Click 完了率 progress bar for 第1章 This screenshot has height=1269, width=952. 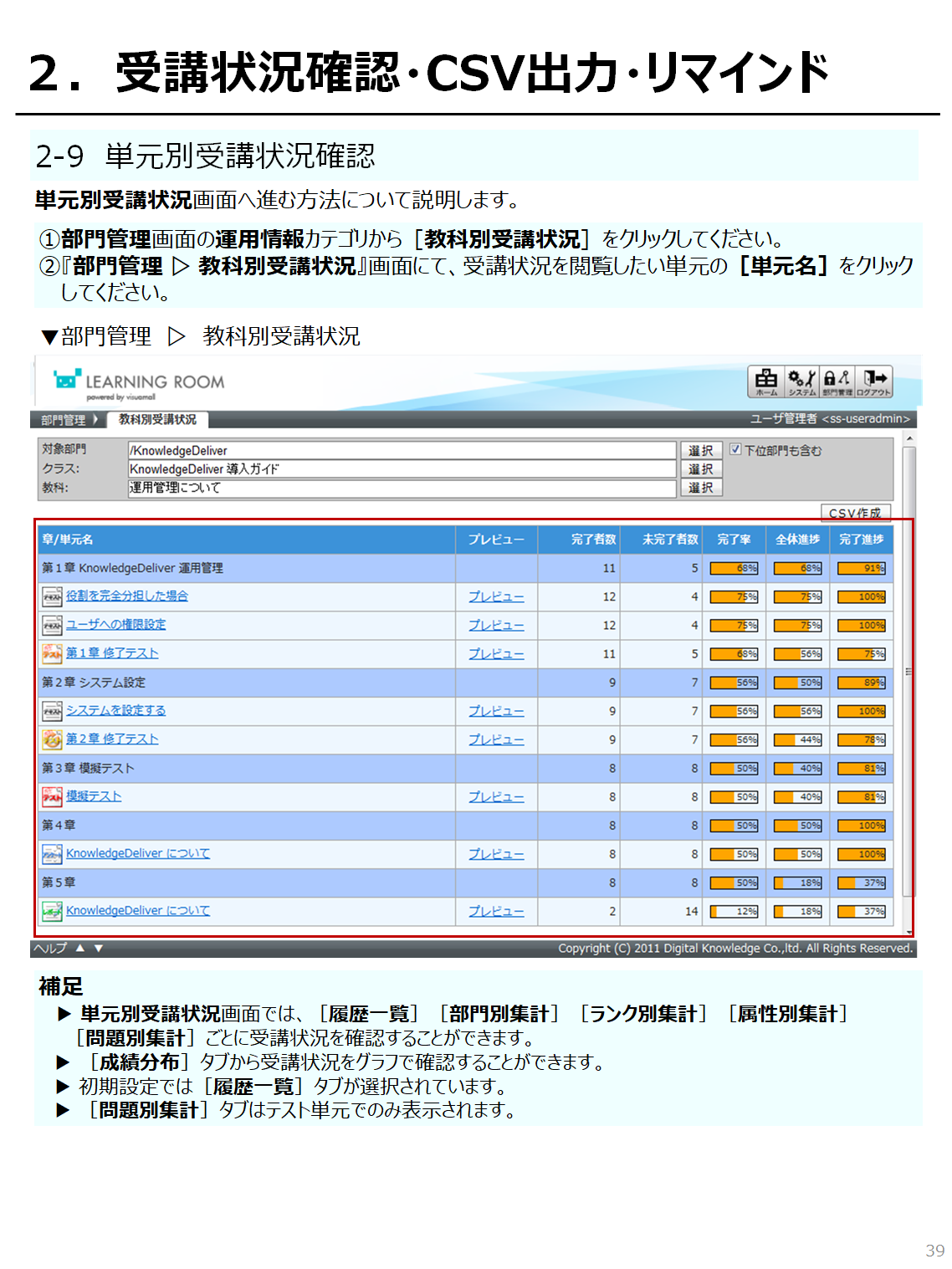734,568
